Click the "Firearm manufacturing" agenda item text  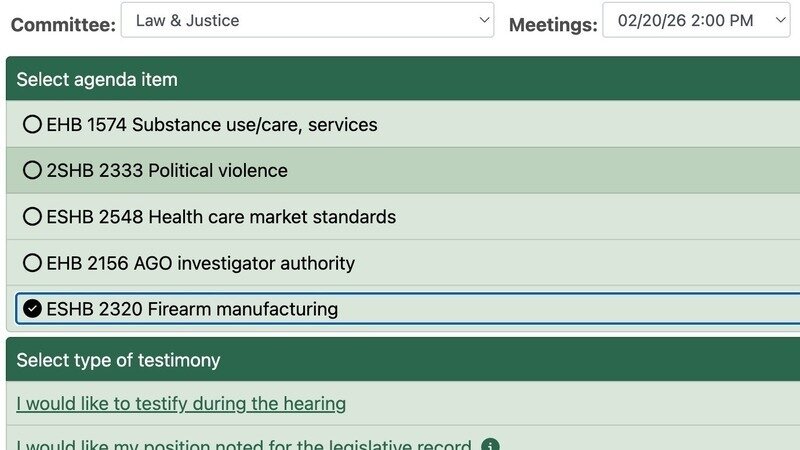tap(242, 309)
